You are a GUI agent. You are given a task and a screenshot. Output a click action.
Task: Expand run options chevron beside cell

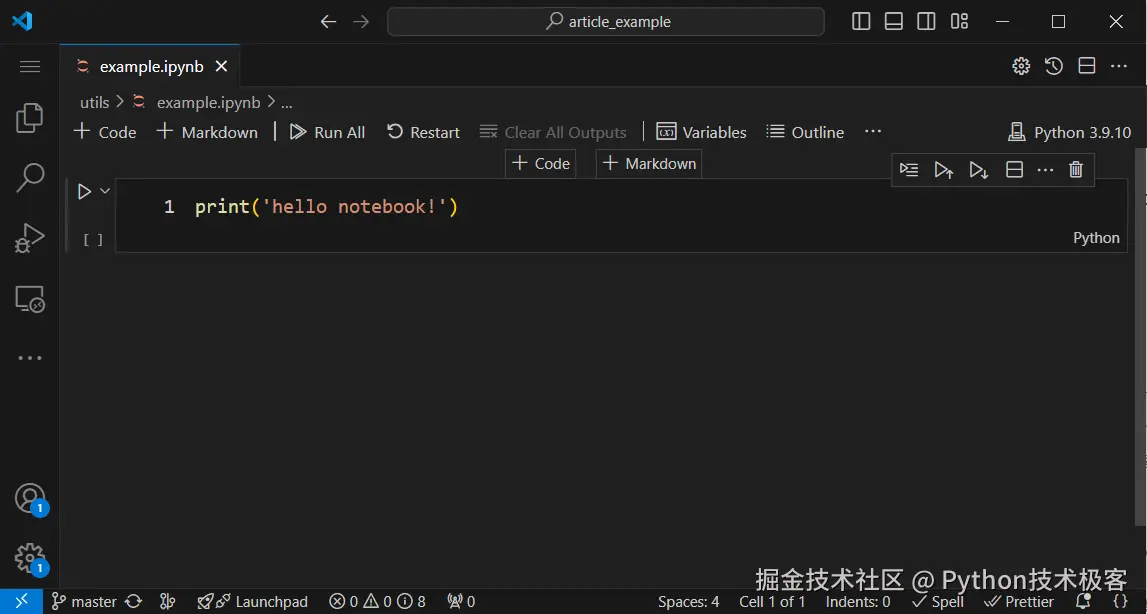point(105,191)
